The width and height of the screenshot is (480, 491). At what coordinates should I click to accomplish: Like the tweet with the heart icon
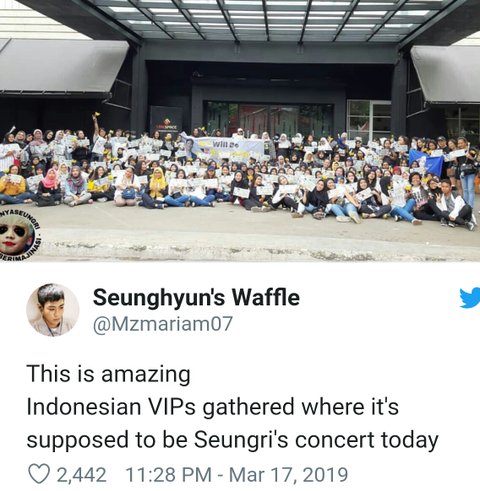(x=39, y=474)
